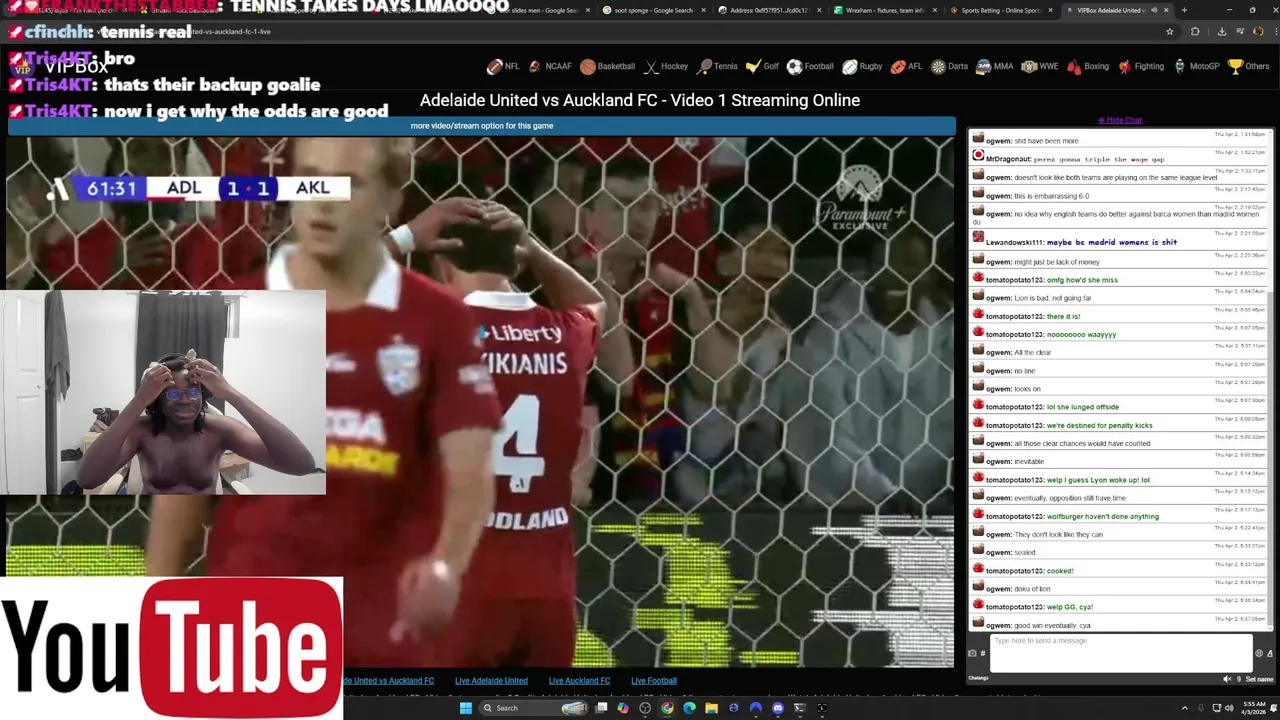Open the browser extensions puzzle icon
Viewport: 1280px width, 720px height.
pos(1195,31)
